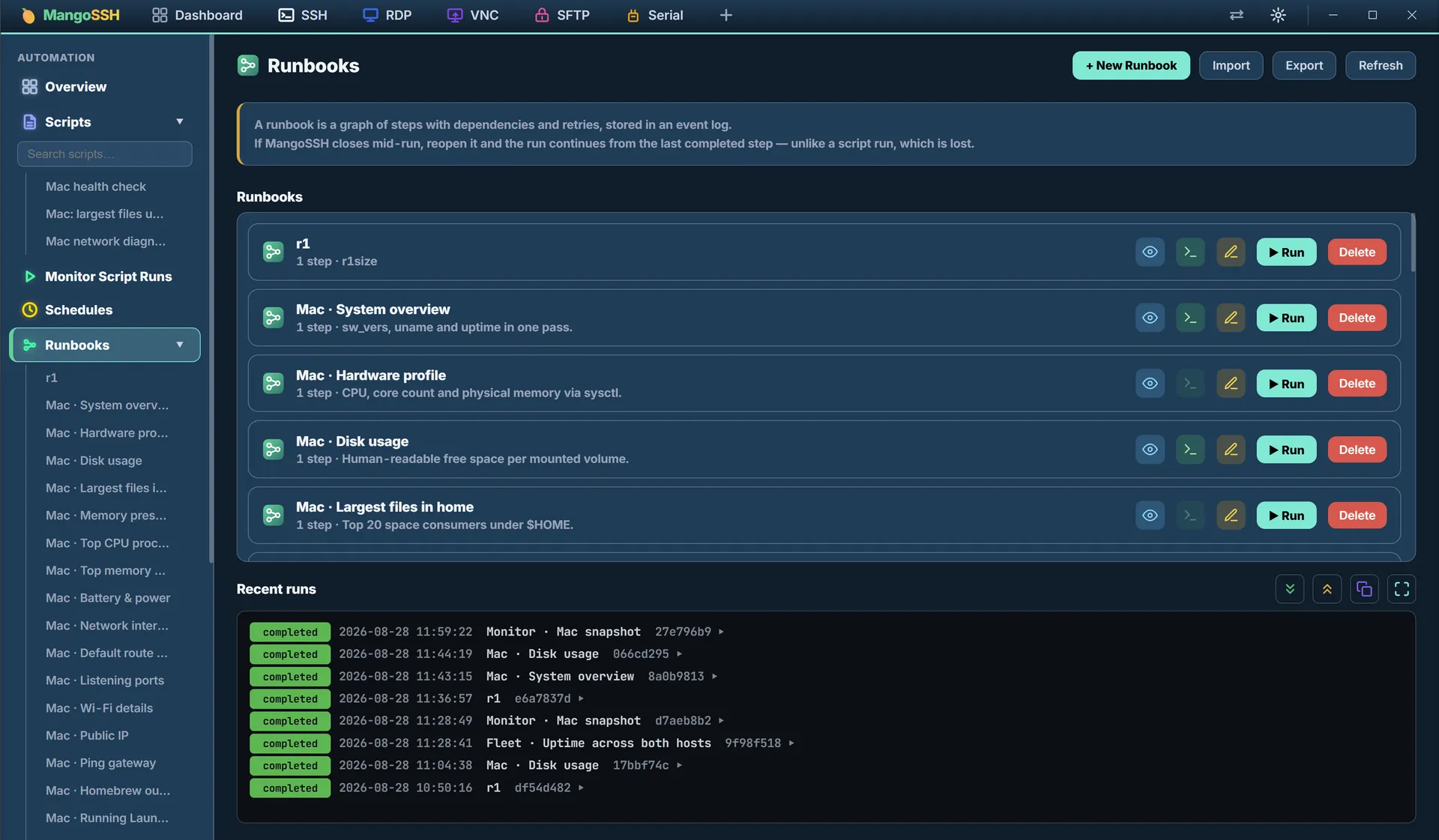Expand run 27e796b9 Monitor · Mac snapshot details
Screen dimensions: 1439x840
722,632
